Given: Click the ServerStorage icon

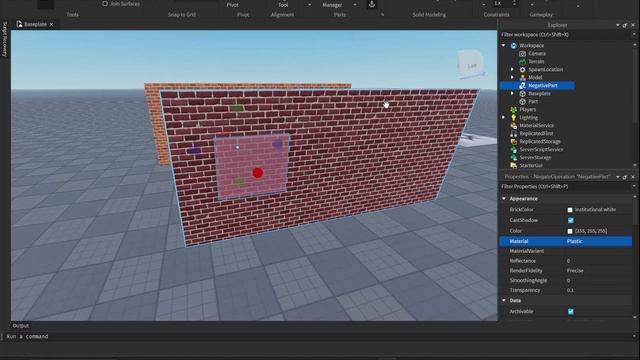Looking at the screenshot, I should 513,158.
